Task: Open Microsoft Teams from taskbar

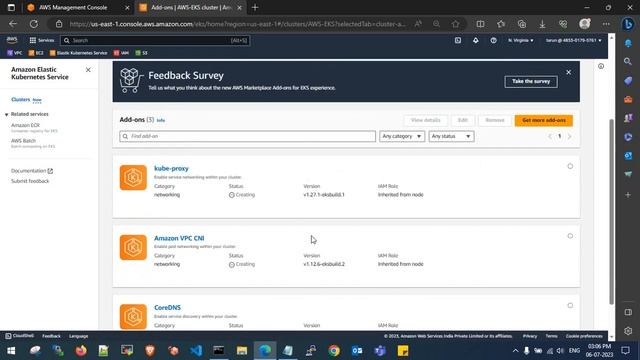Action: 380,351
